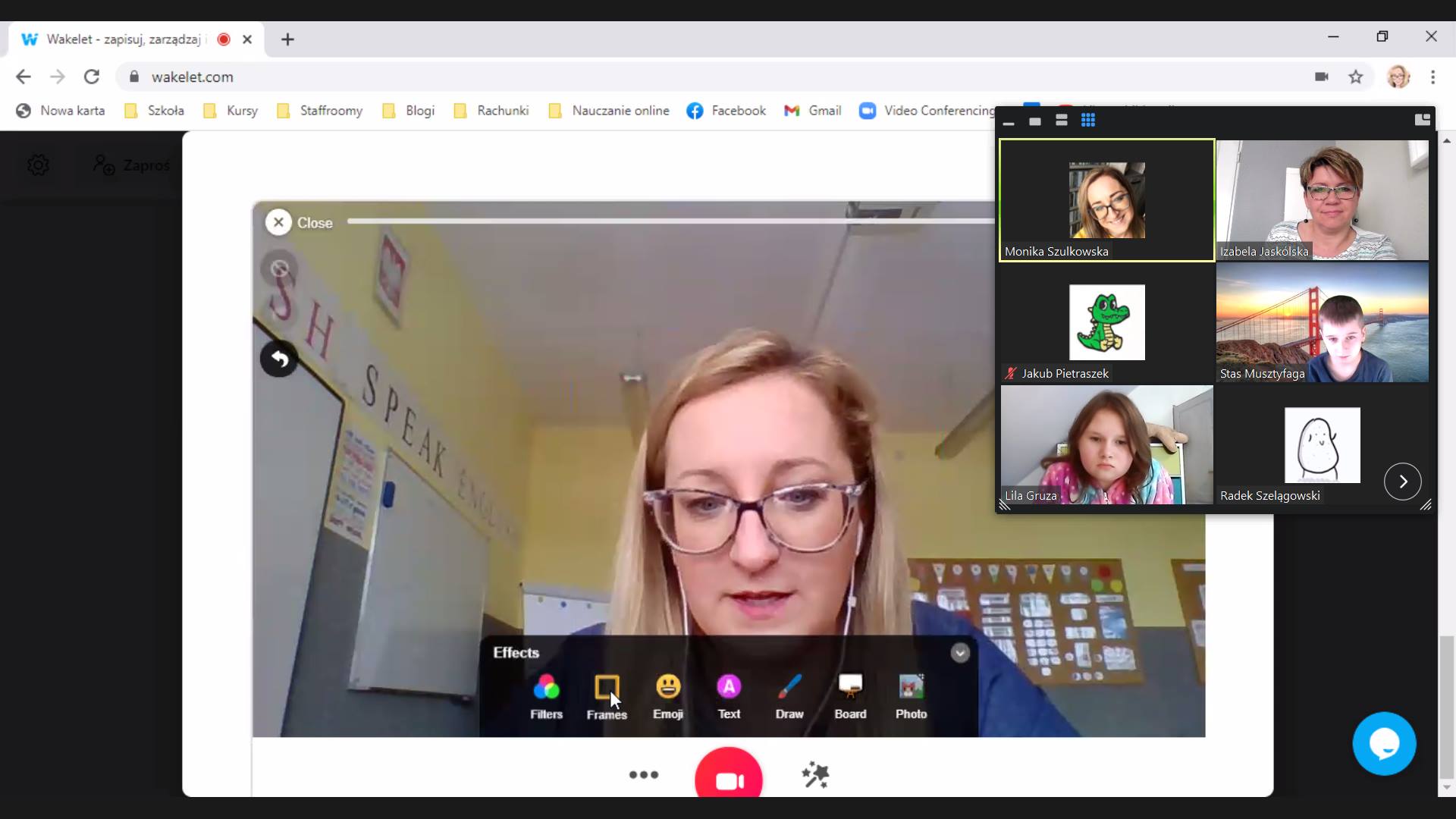Click the magic wand effects icon
Screen dimensions: 1456x819
point(815,775)
